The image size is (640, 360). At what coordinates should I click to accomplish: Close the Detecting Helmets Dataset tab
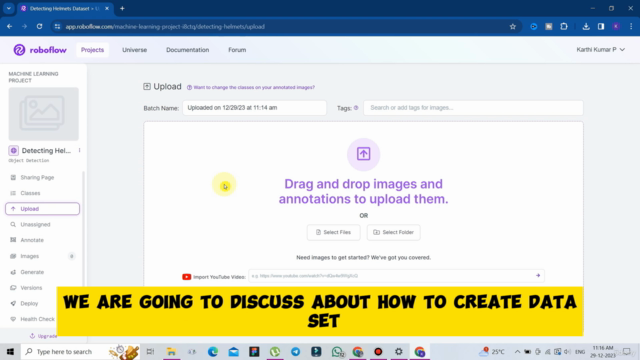(107, 8)
